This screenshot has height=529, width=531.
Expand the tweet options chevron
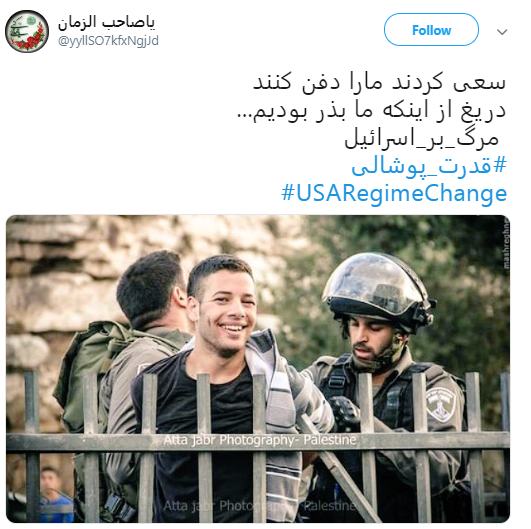pyautogui.click(x=502, y=32)
